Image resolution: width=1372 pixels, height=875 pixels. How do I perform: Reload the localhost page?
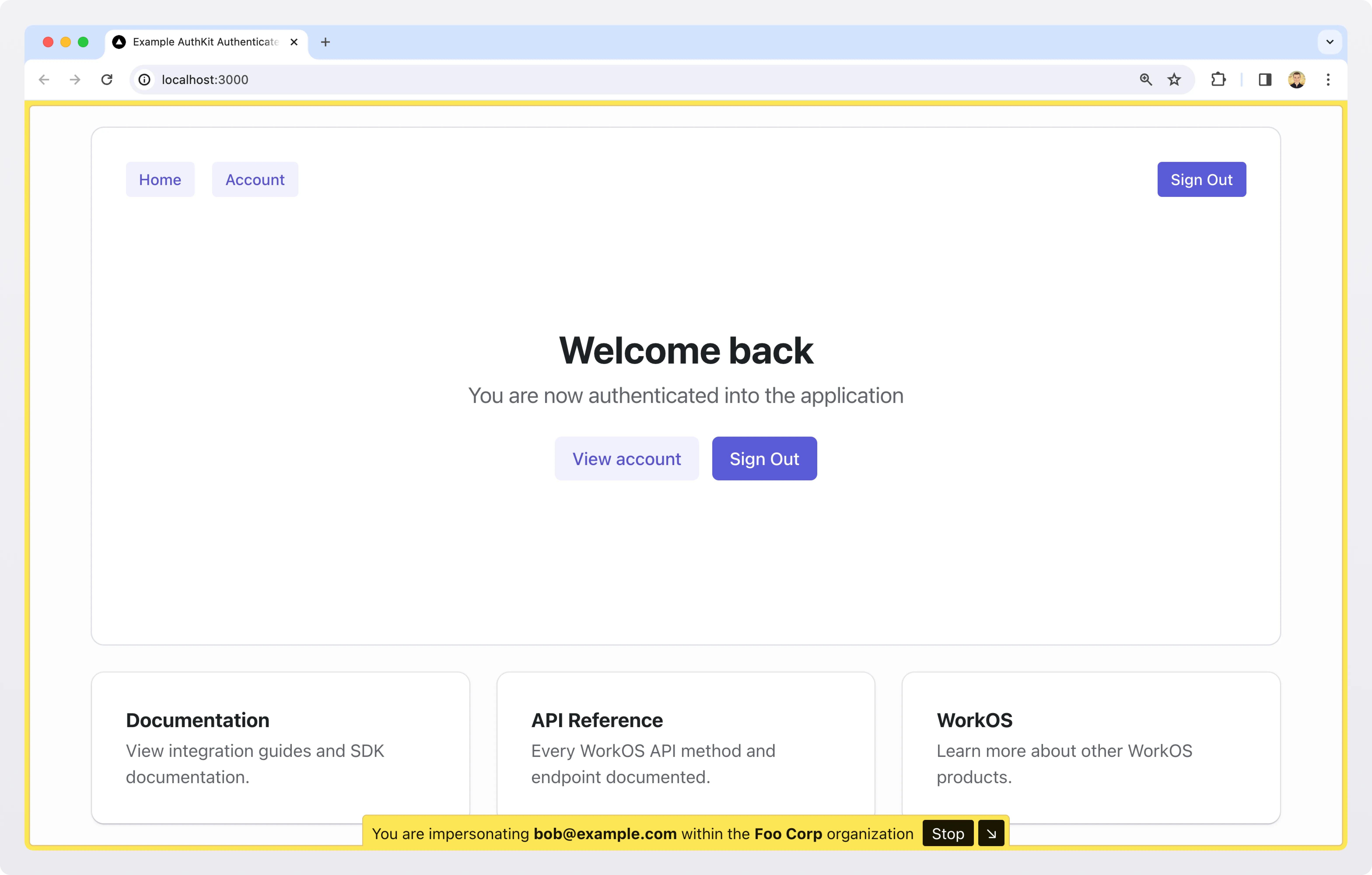coord(107,80)
